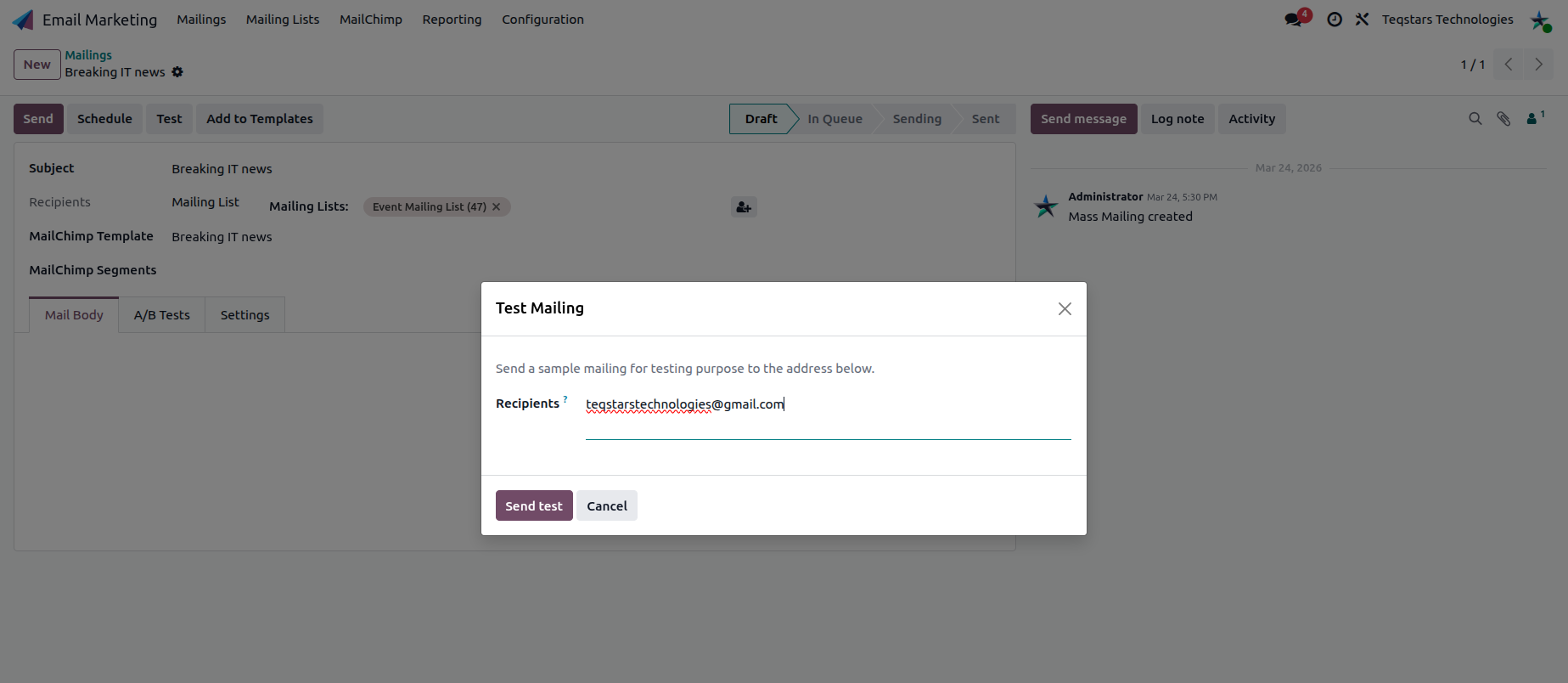Switch to the Mail Body tab

coord(74,315)
